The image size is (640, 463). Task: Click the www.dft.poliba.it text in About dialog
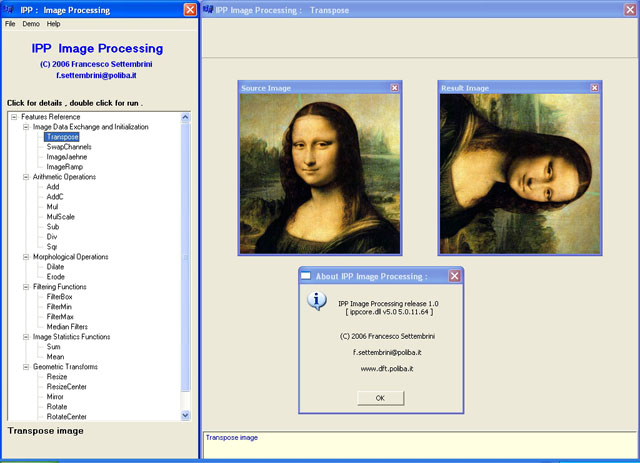click(387, 369)
